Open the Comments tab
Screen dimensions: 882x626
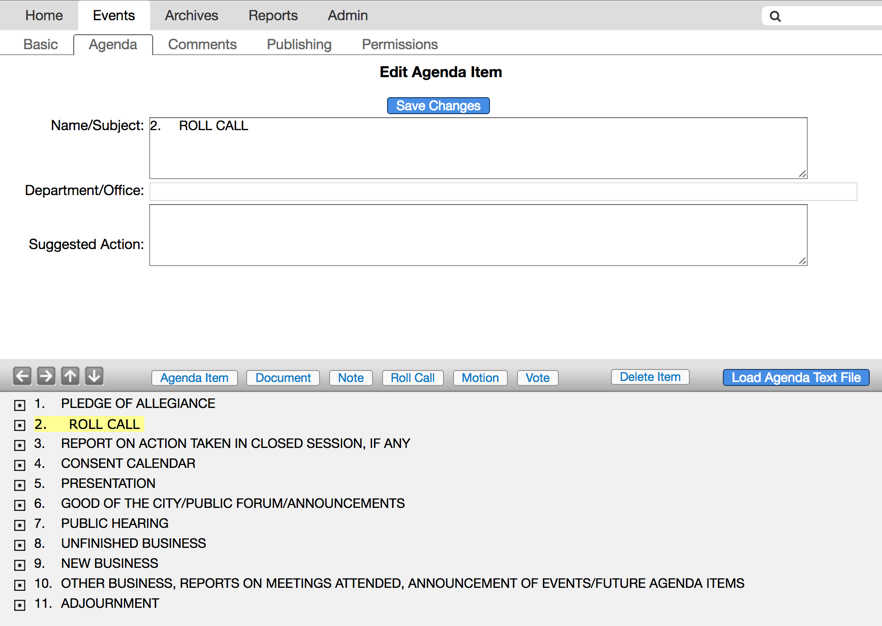[202, 44]
